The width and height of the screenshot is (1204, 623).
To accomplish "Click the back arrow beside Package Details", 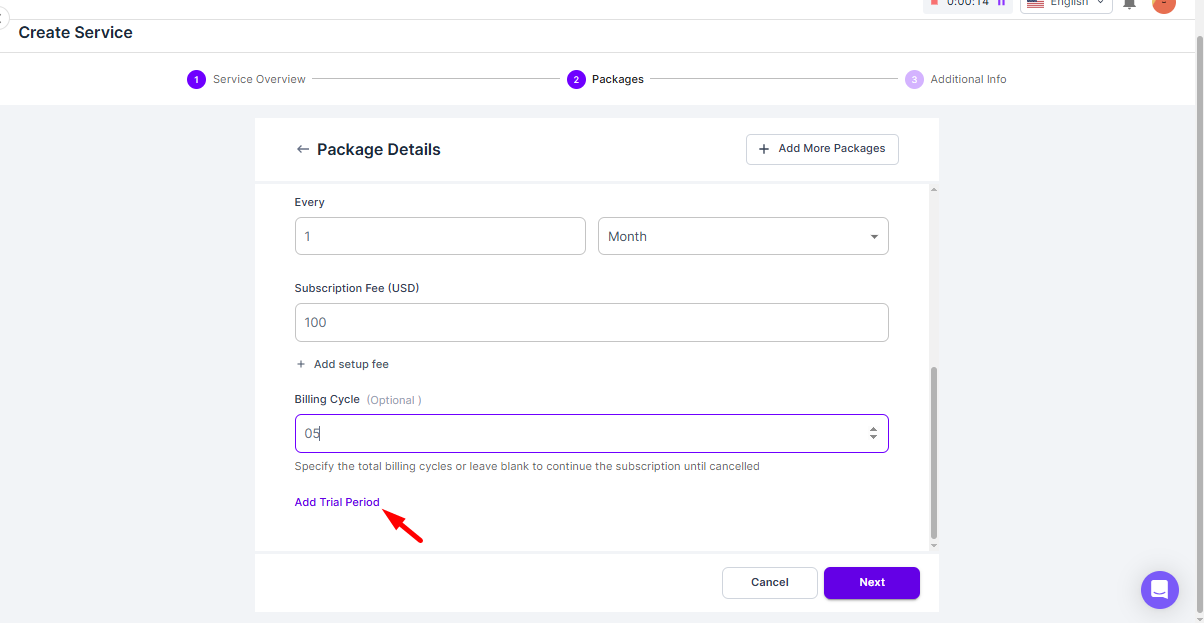I will [x=302, y=149].
